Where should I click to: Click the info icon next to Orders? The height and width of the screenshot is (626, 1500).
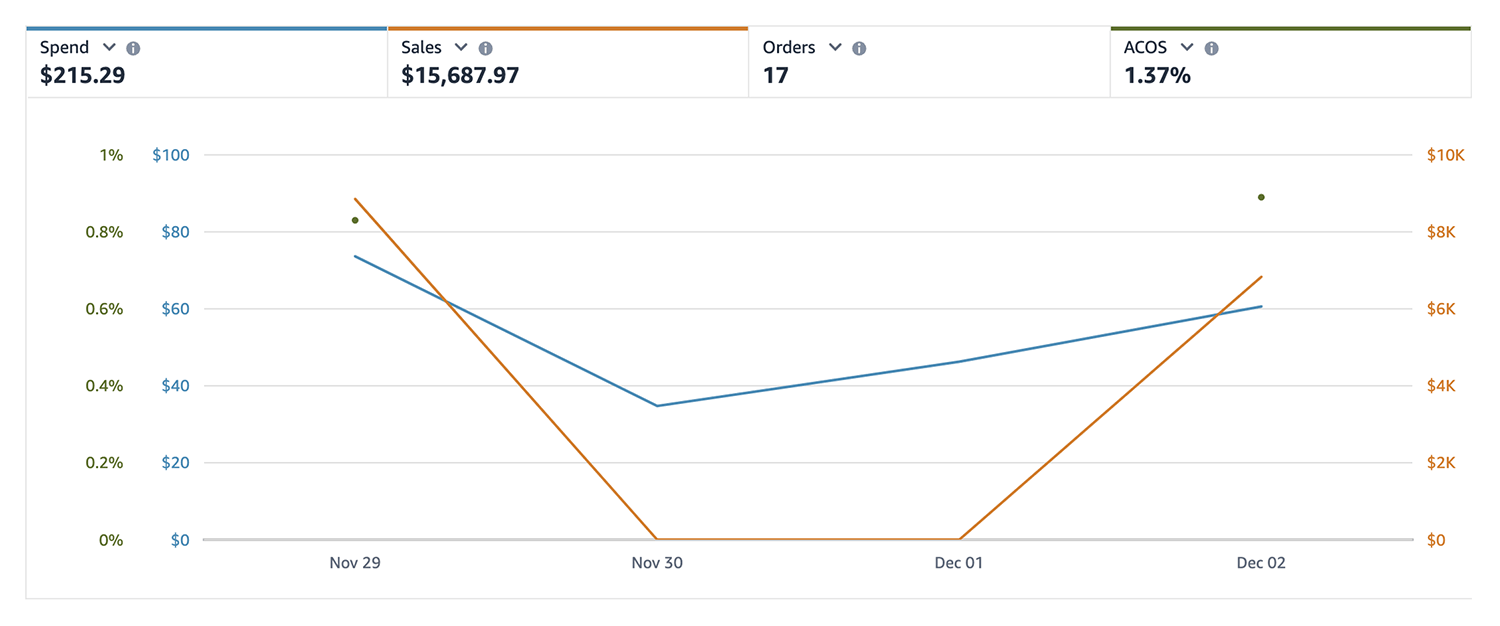point(859,48)
